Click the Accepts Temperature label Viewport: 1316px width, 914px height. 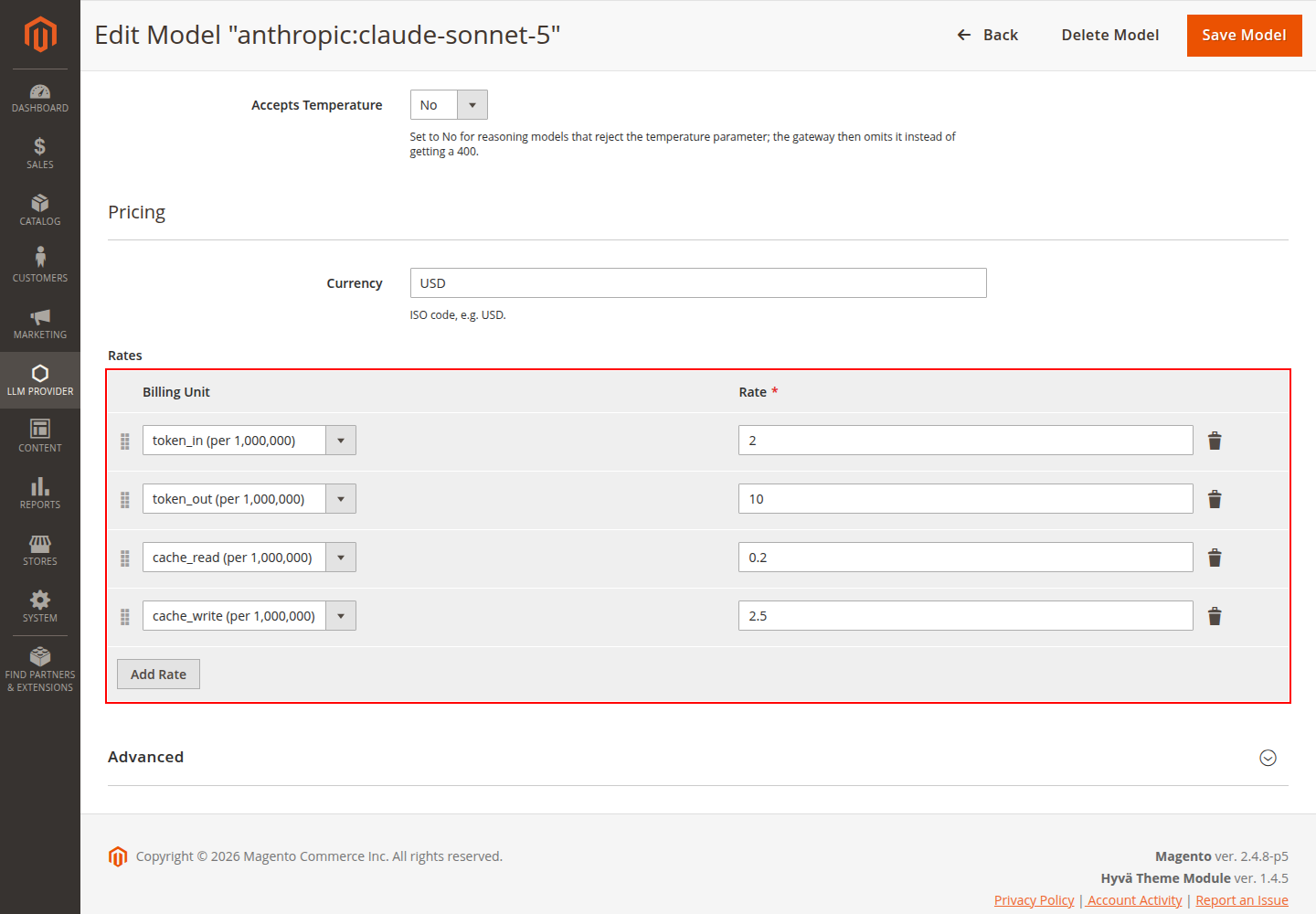pyautogui.click(x=317, y=105)
